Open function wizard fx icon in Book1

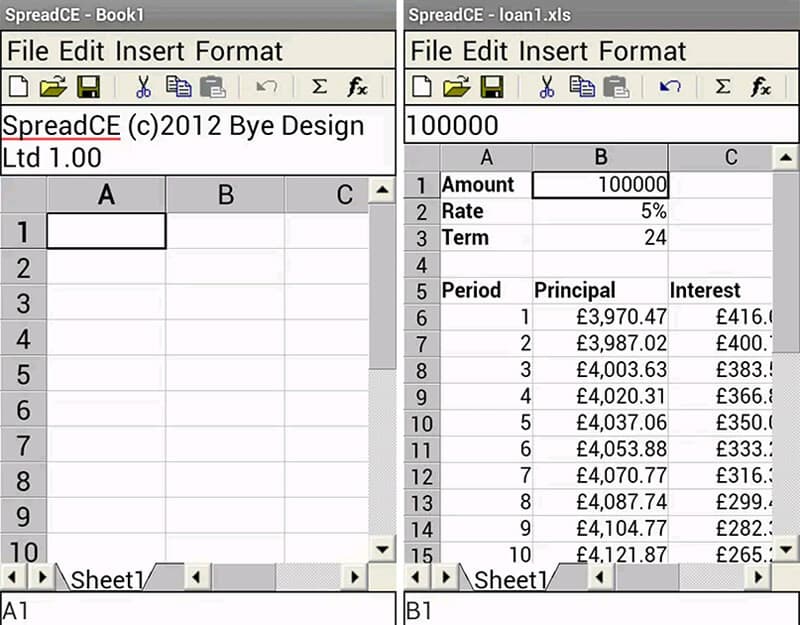357,87
